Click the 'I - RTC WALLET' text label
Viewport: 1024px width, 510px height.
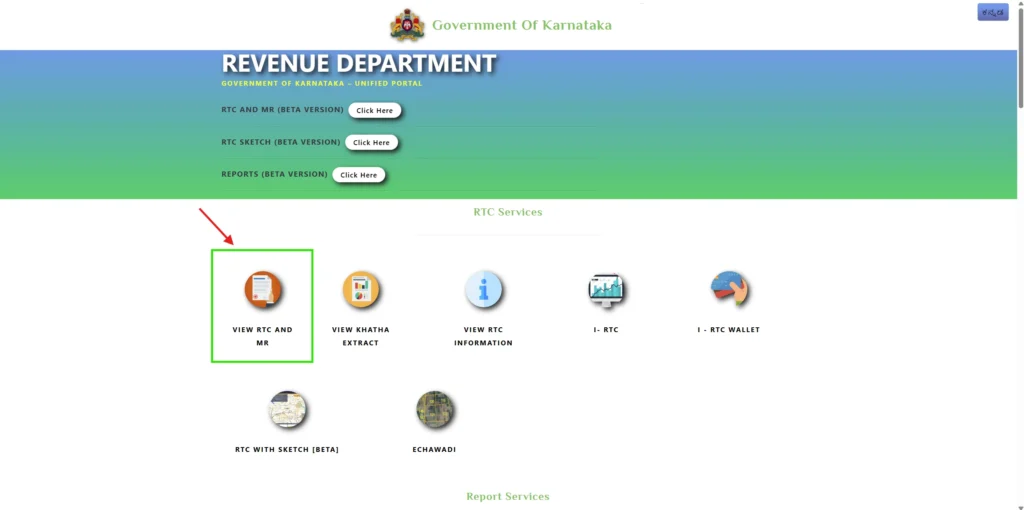[x=729, y=330]
